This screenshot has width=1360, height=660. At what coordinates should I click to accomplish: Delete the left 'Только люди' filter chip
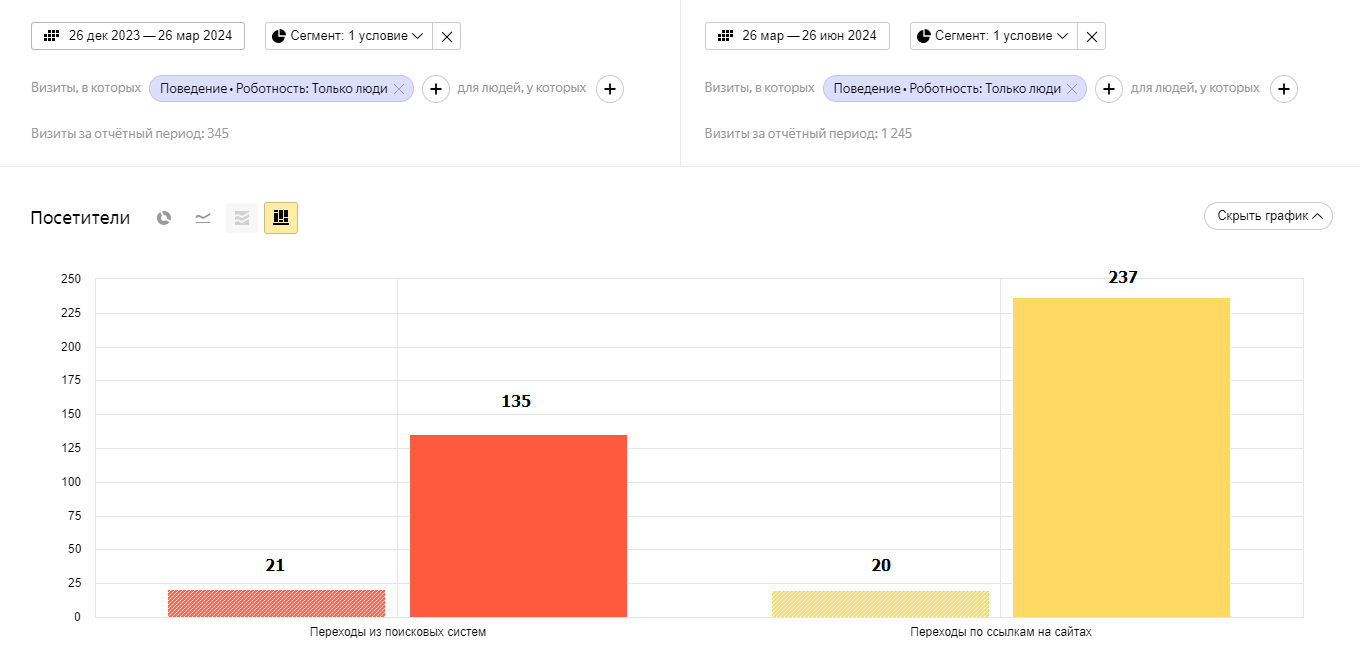coord(399,89)
